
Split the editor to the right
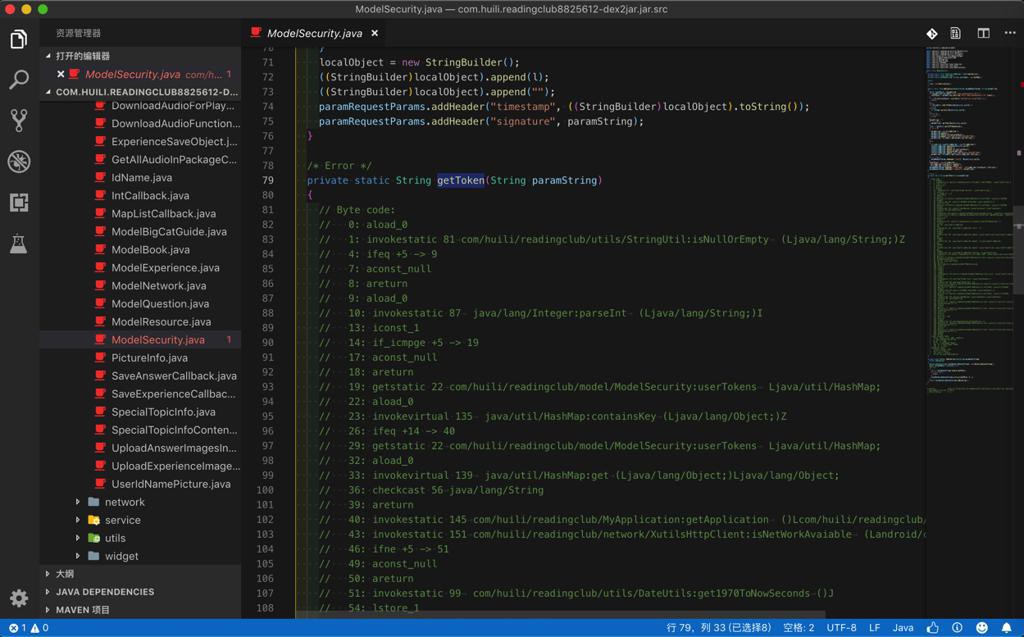(983, 33)
